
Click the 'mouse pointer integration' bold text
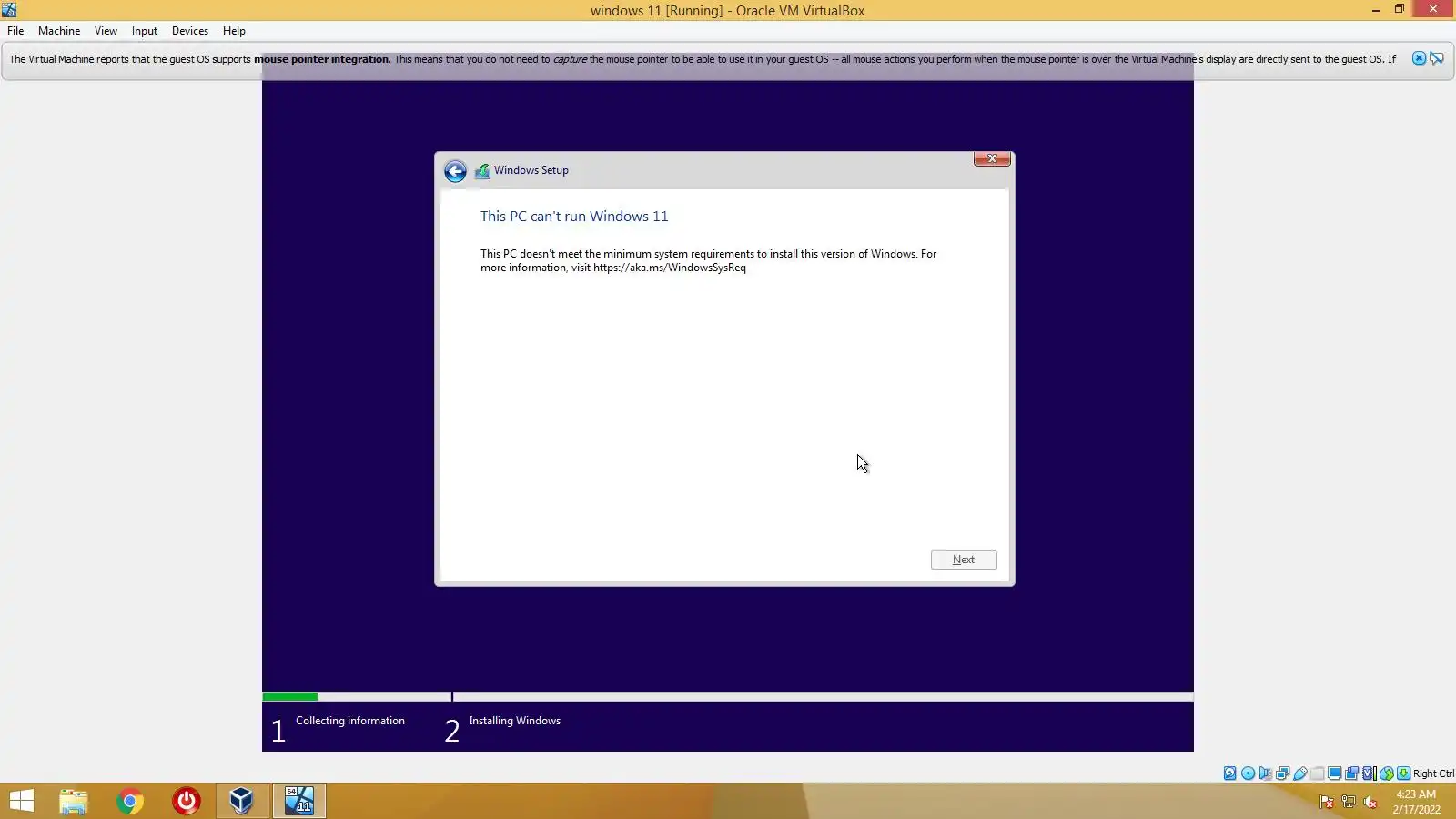coord(322,59)
